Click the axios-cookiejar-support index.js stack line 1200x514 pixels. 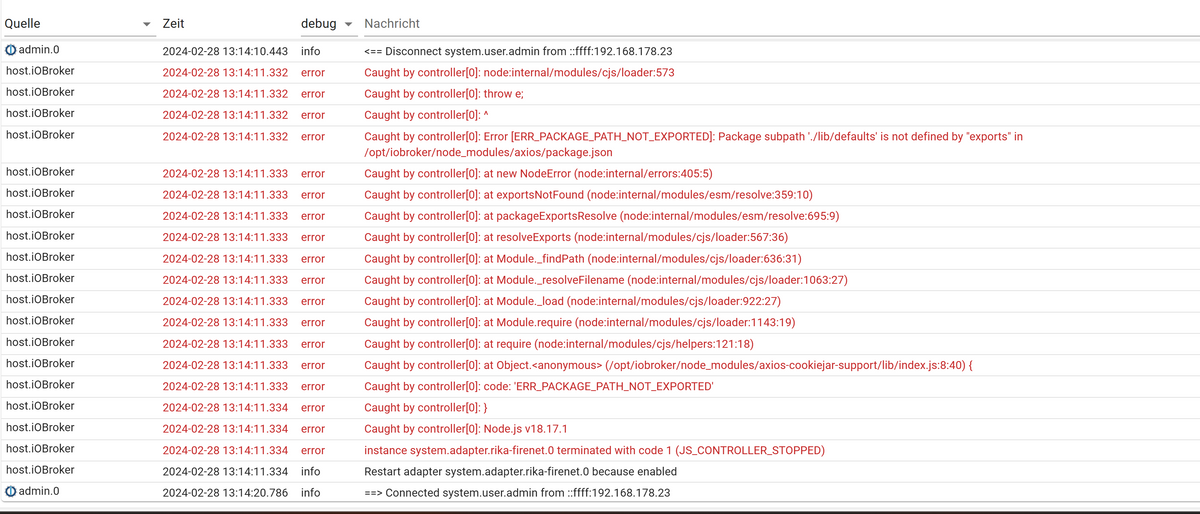click(667, 364)
